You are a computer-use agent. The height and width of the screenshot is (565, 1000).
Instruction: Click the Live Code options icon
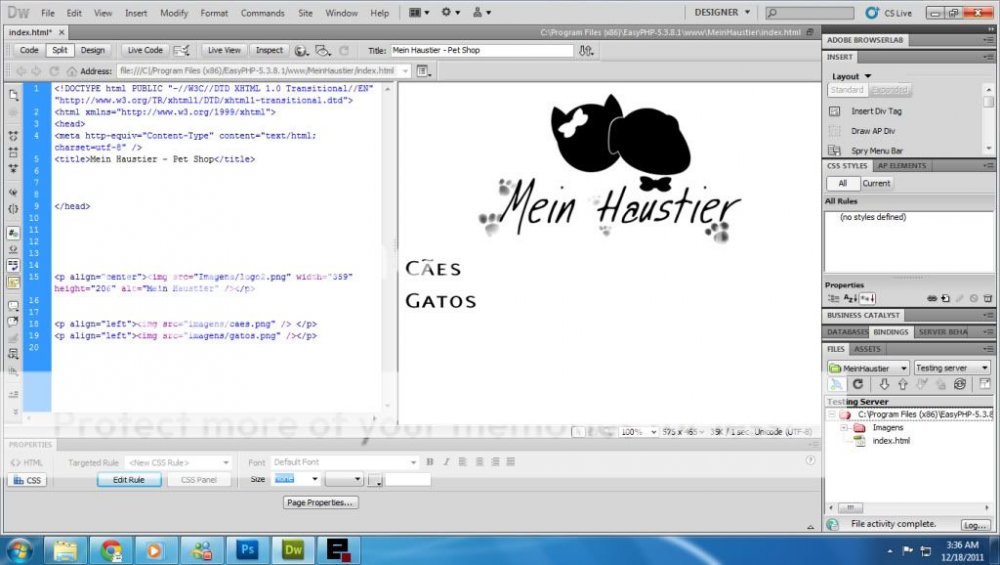tap(181, 50)
